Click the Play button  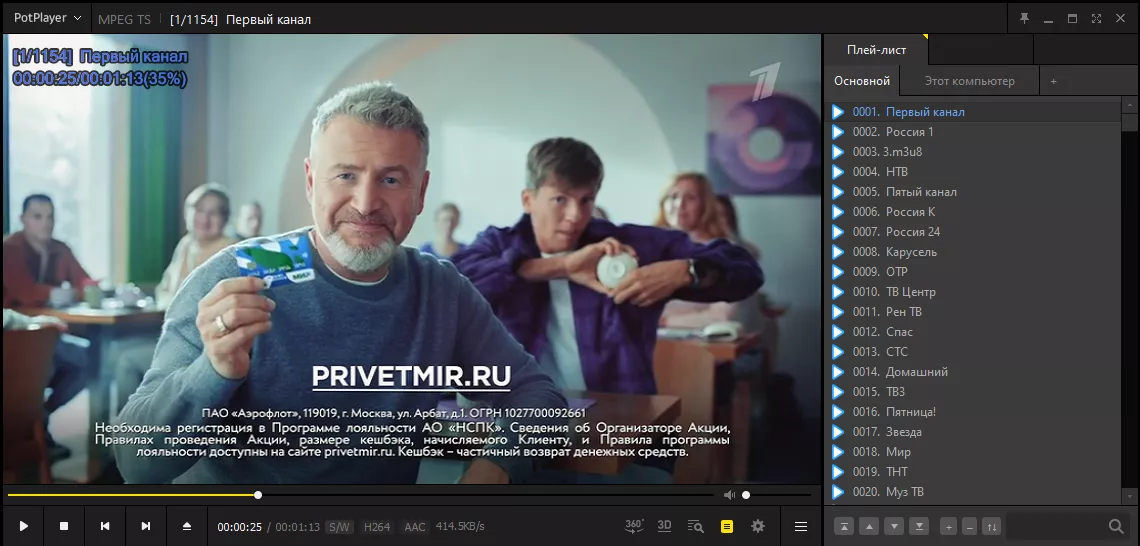(x=23, y=526)
